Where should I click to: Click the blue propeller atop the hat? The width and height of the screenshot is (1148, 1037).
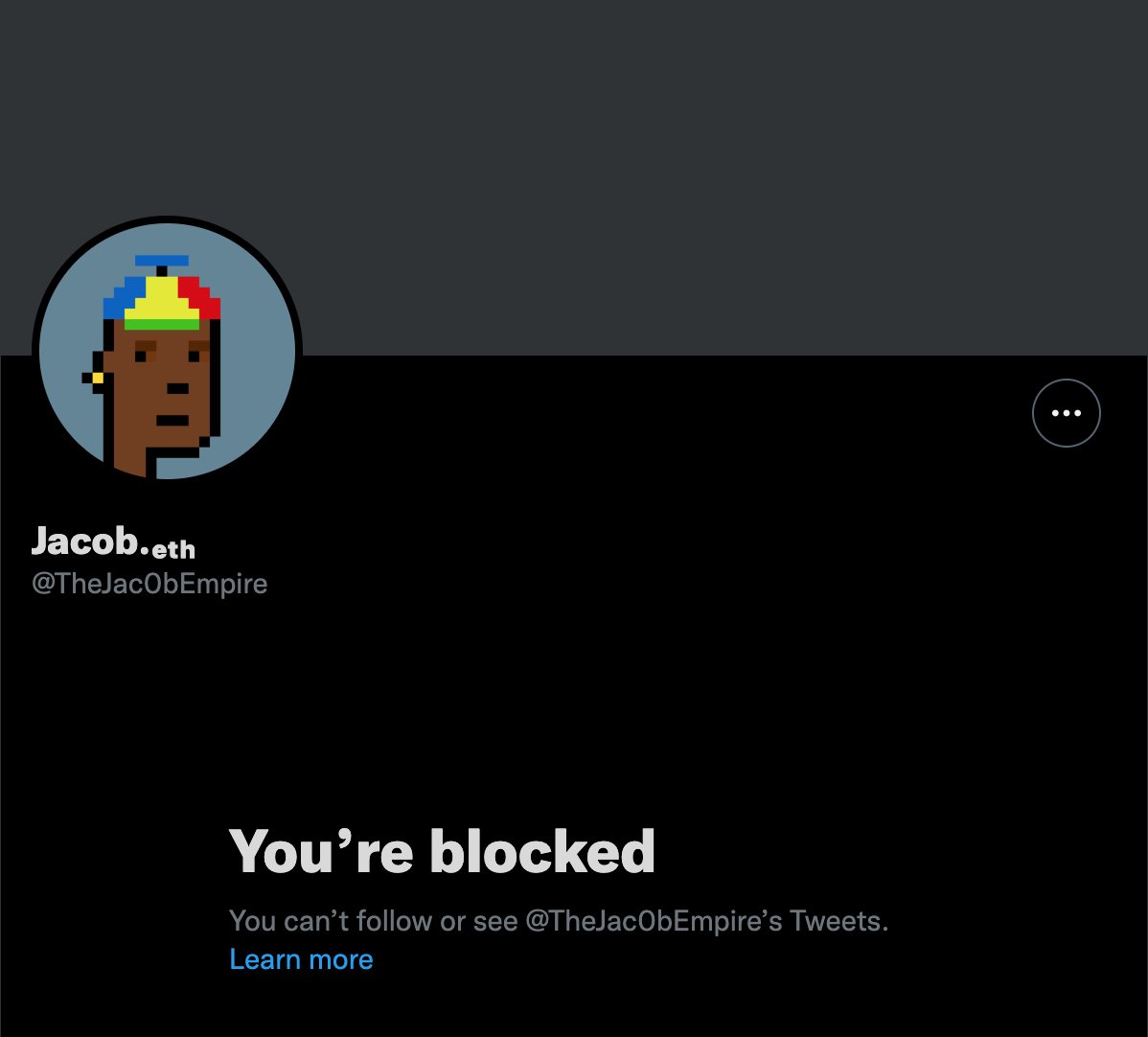[x=162, y=260]
